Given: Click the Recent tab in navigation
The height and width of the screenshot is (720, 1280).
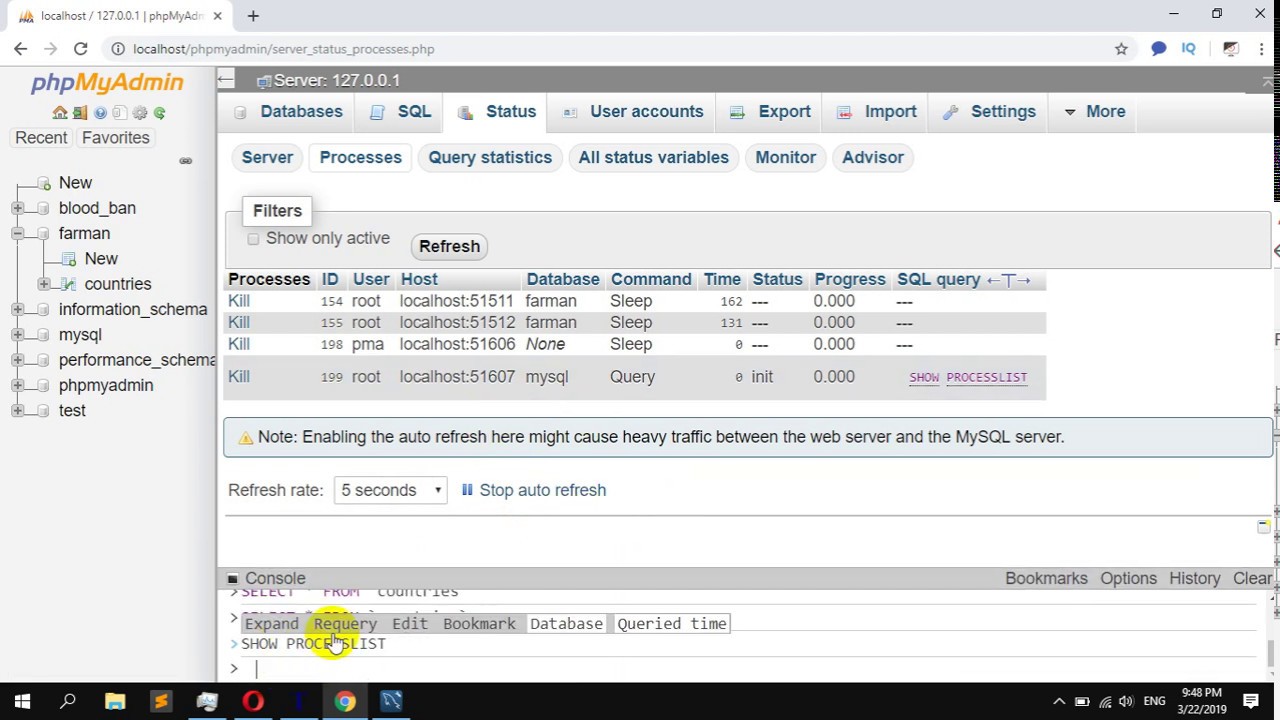Looking at the screenshot, I should pos(41,138).
